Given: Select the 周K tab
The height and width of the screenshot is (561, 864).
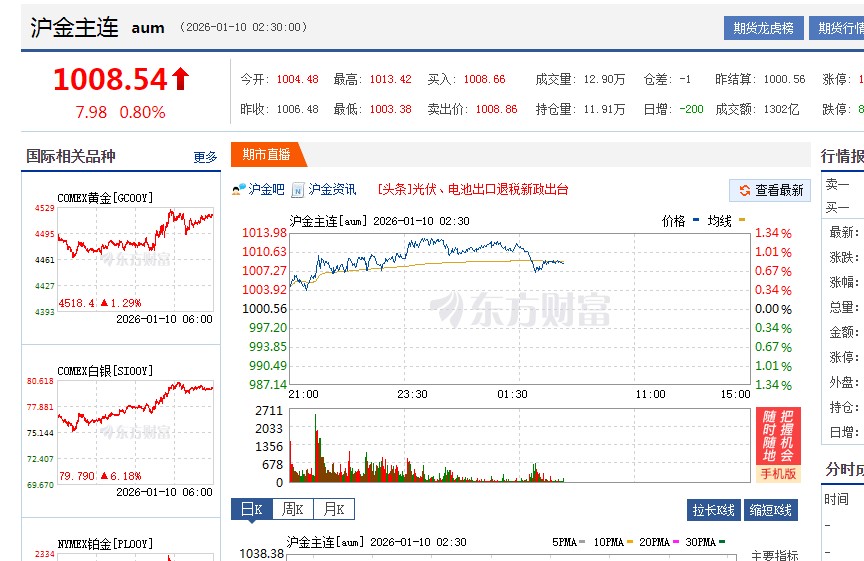Looking at the screenshot, I should pyautogui.click(x=293, y=509).
